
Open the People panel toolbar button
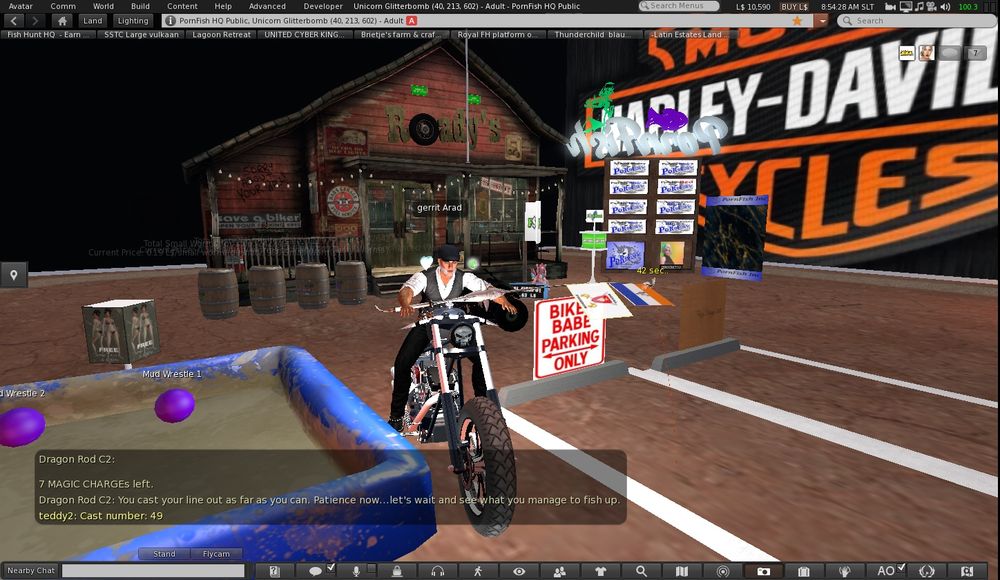[560, 571]
